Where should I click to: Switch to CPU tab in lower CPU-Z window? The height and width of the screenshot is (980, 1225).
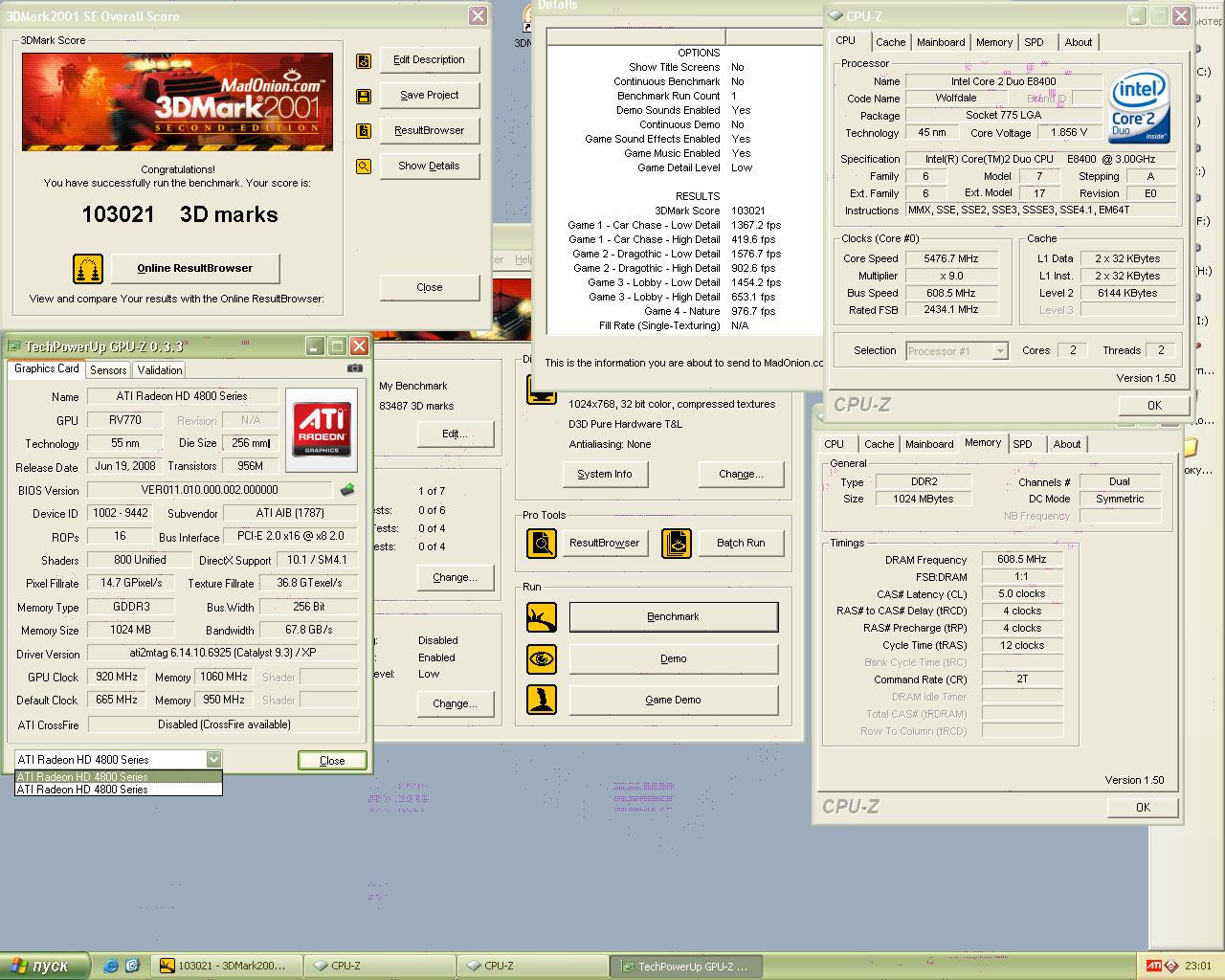point(835,444)
